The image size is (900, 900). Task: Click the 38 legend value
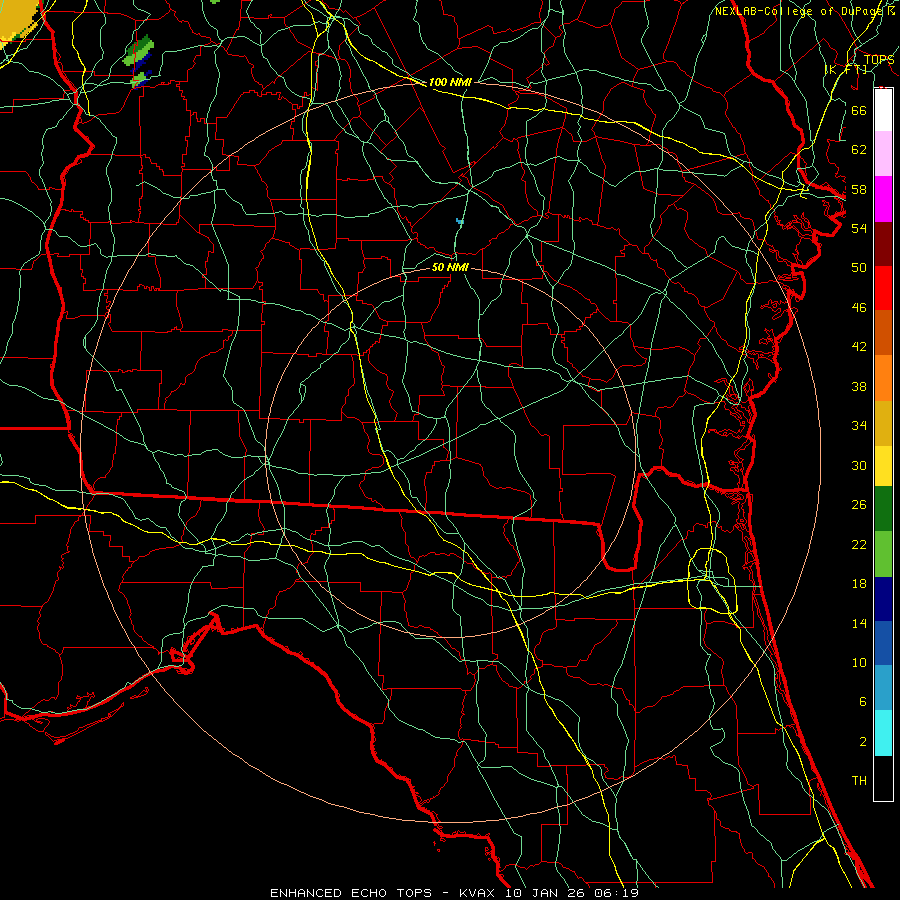859,386
